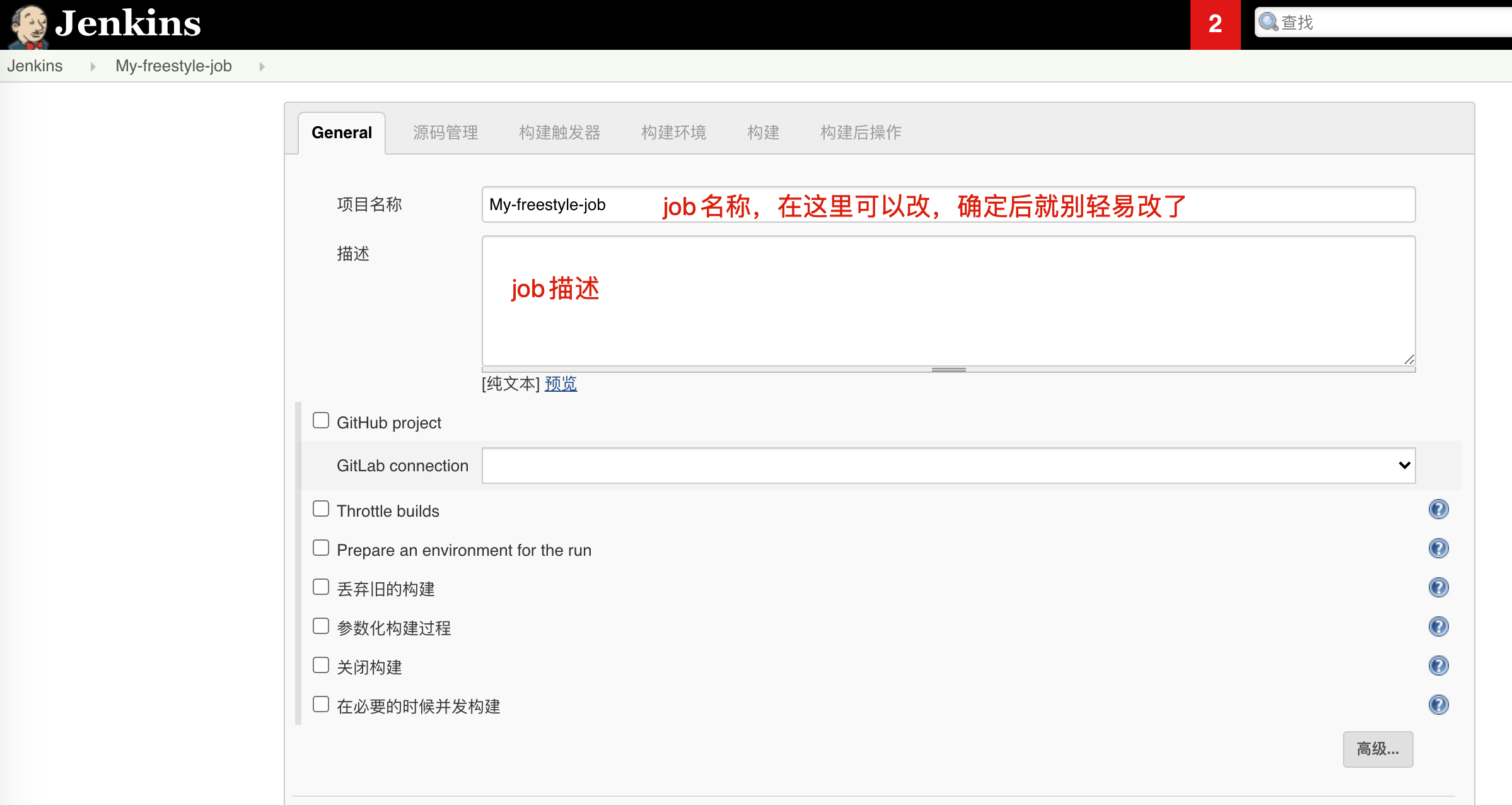Toggle the 关闭构建 checkbox
The width and height of the screenshot is (1512, 805).
click(321, 665)
